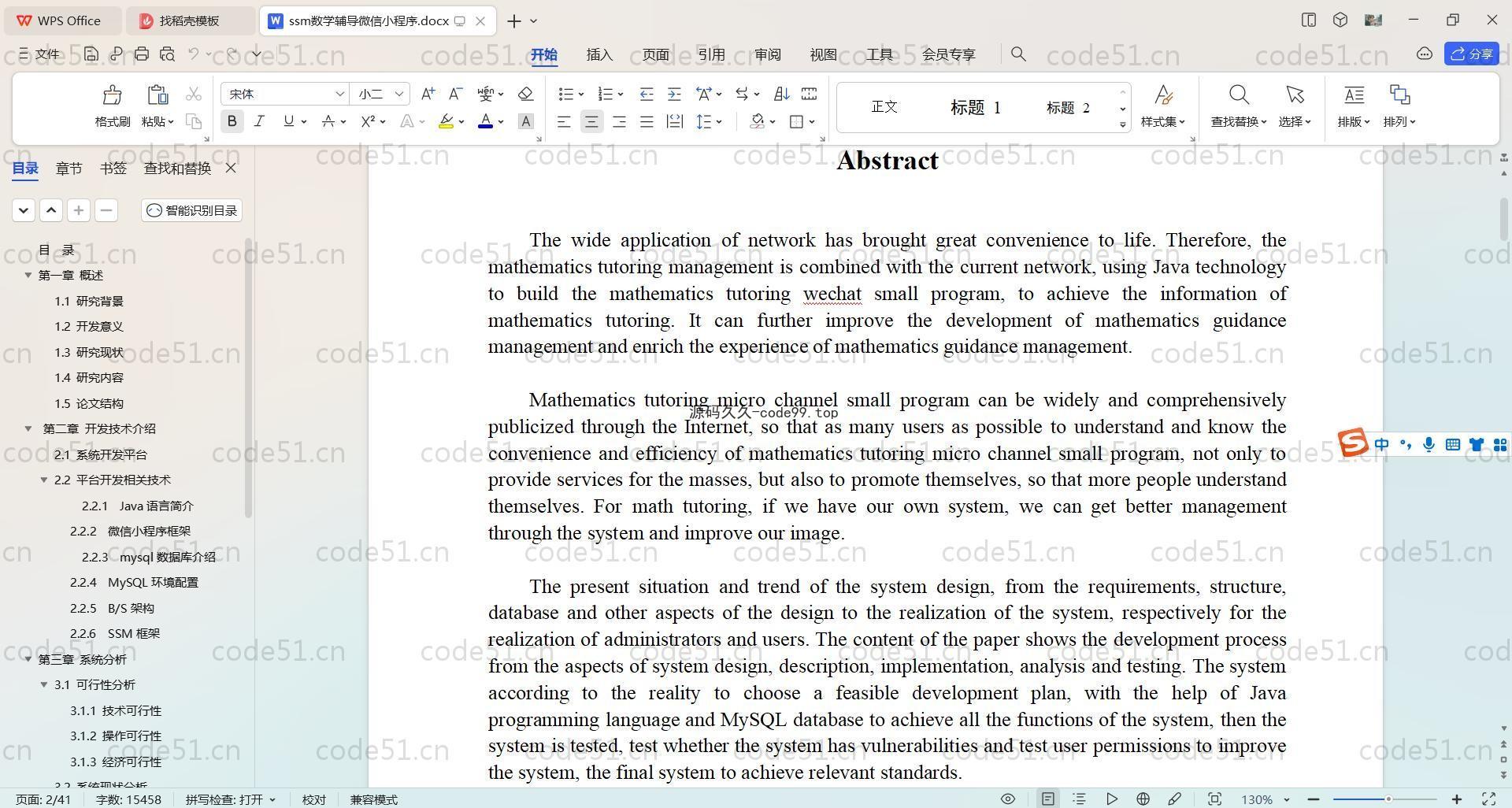The width and height of the screenshot is (1512, 808).
Task: Open the 插入 ribbon tab
Action: pos(599,54)
